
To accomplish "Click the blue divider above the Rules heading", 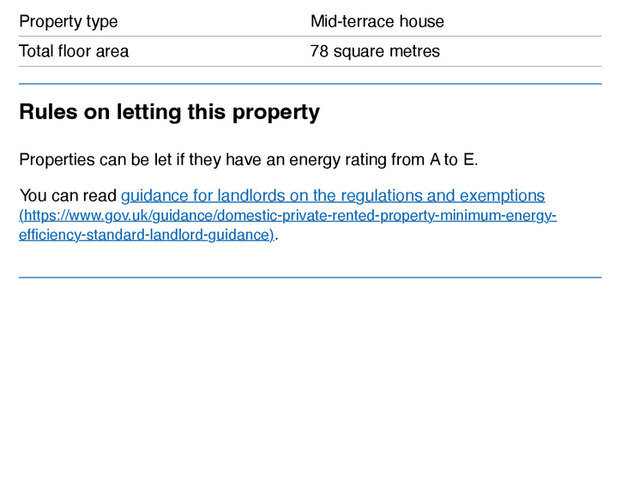I will [x=310, y=84].
